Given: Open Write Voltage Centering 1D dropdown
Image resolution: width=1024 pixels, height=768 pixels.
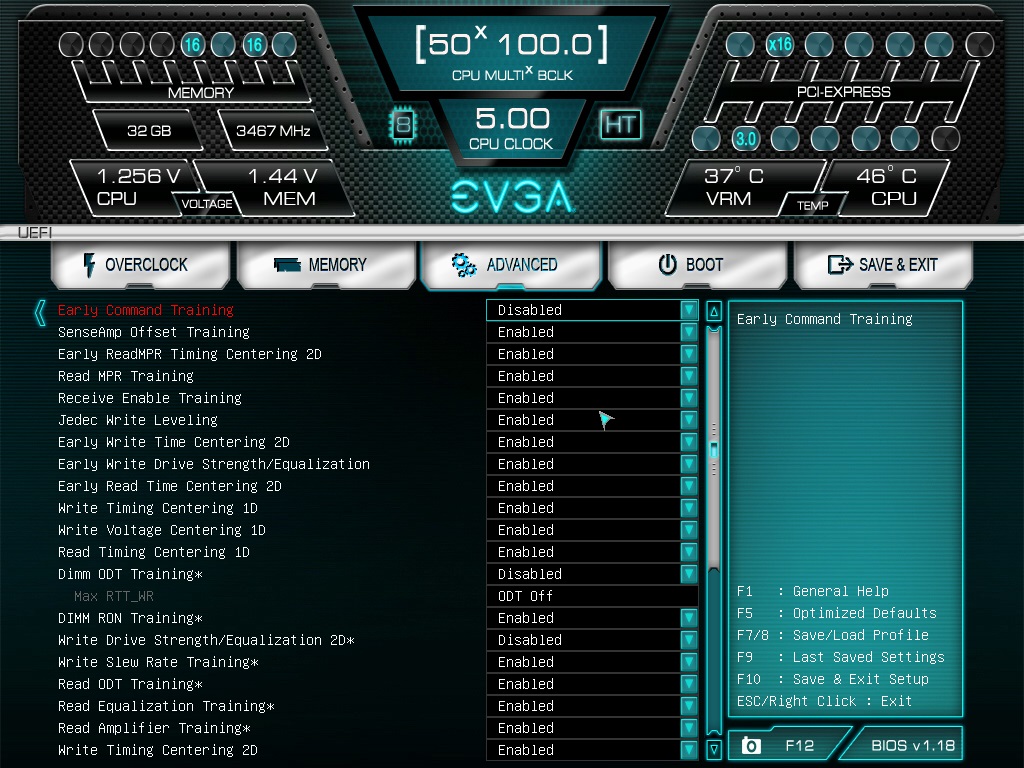Looking at the screenshot, I should click(592, 530).
